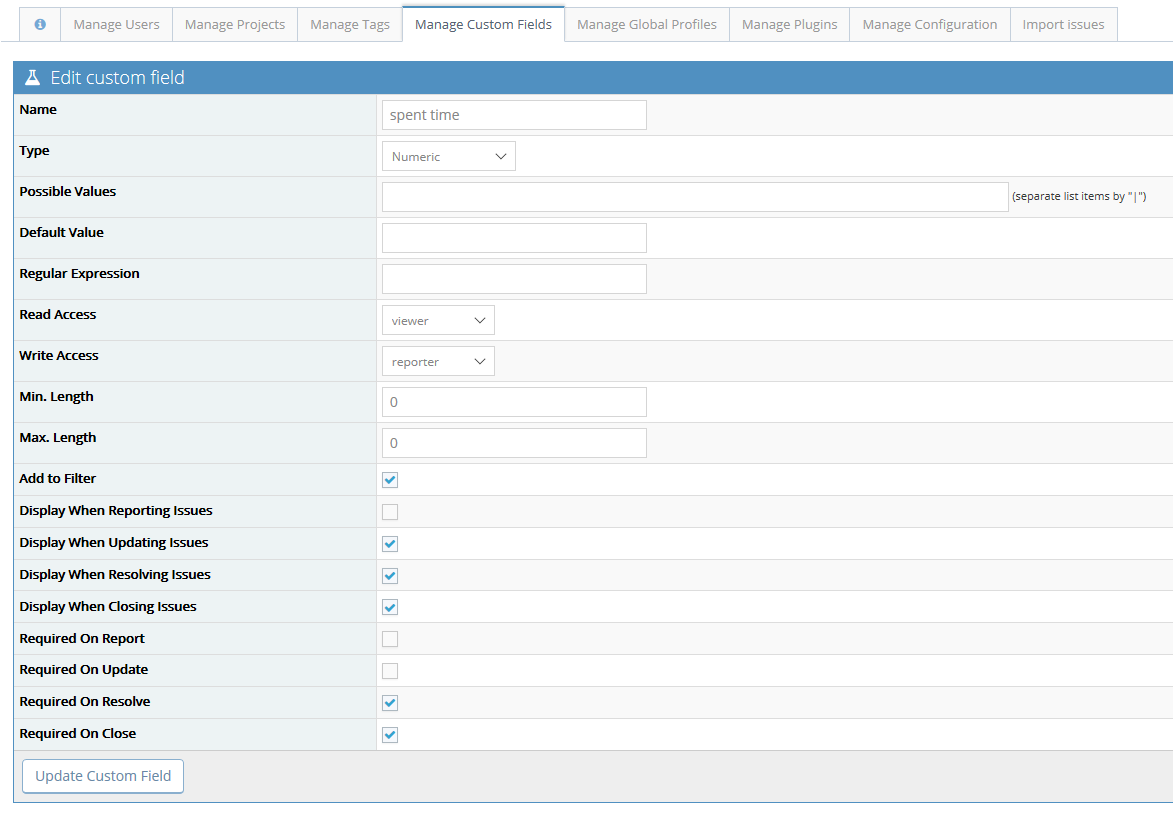Select the Import issues tab
This screenshot has width=1173, height=828.
pos(1063,24)
